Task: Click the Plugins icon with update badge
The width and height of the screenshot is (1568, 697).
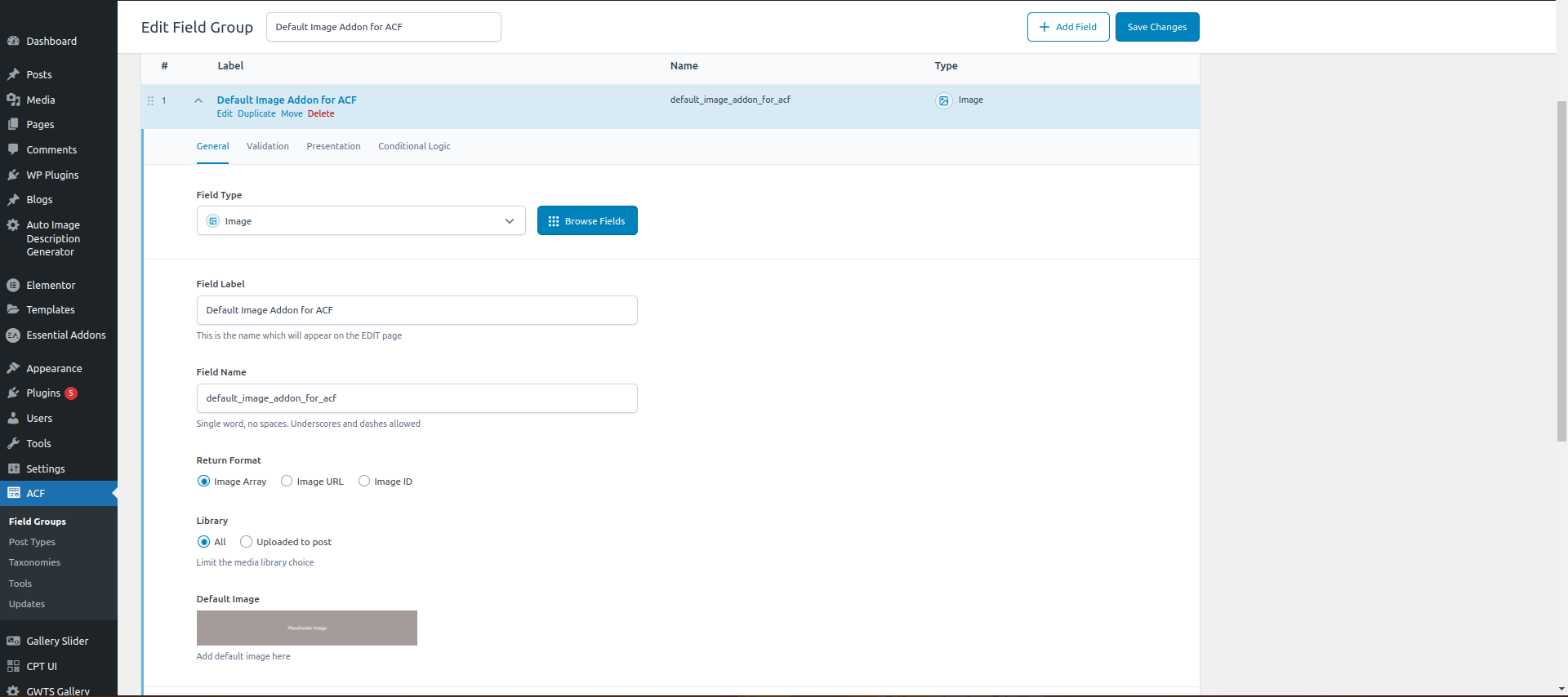Action: pyautogui.click(x=13, y=393)
